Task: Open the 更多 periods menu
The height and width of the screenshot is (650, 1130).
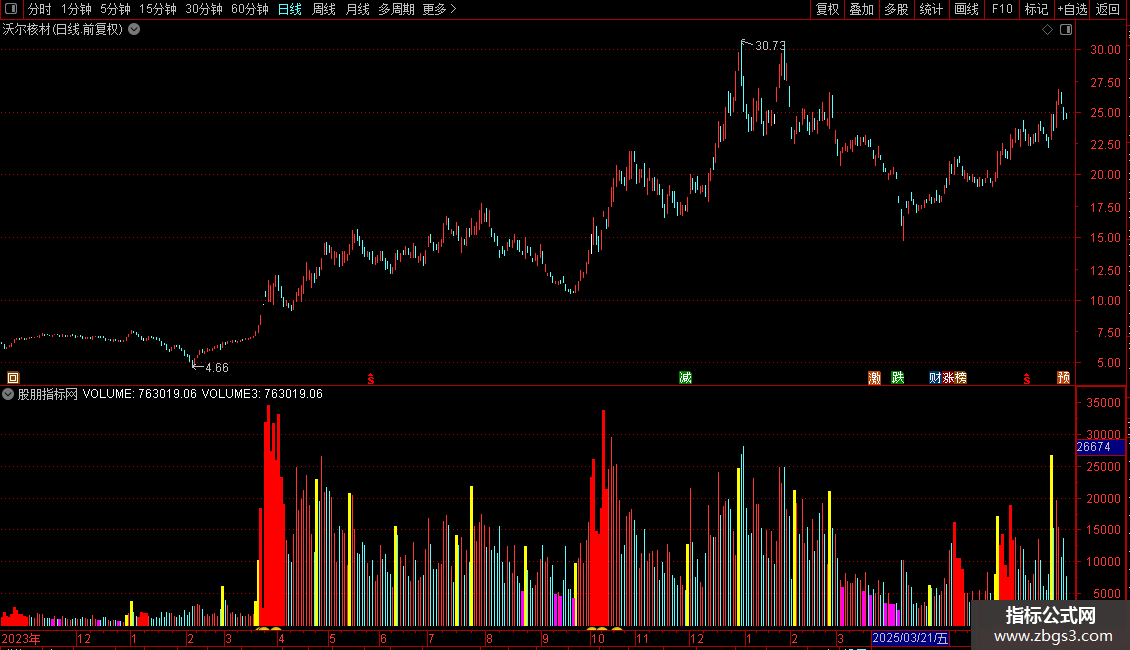Action: click(440, 9)
